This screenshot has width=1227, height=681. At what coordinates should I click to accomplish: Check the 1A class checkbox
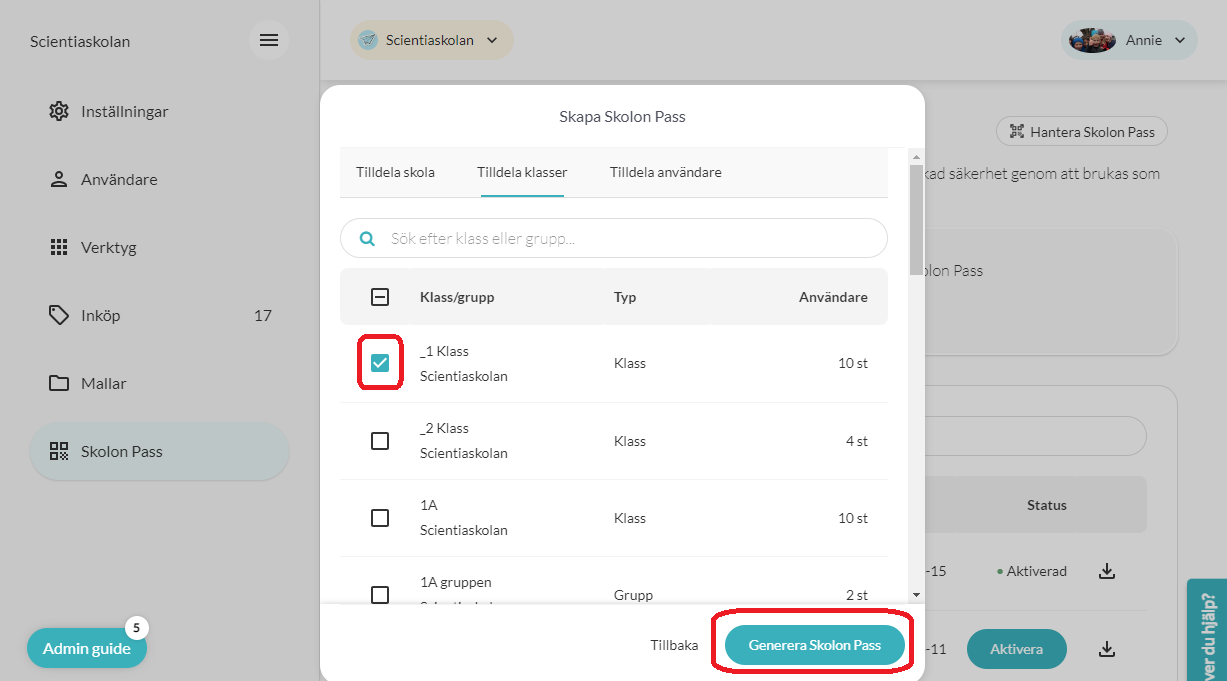click(380, 518)
